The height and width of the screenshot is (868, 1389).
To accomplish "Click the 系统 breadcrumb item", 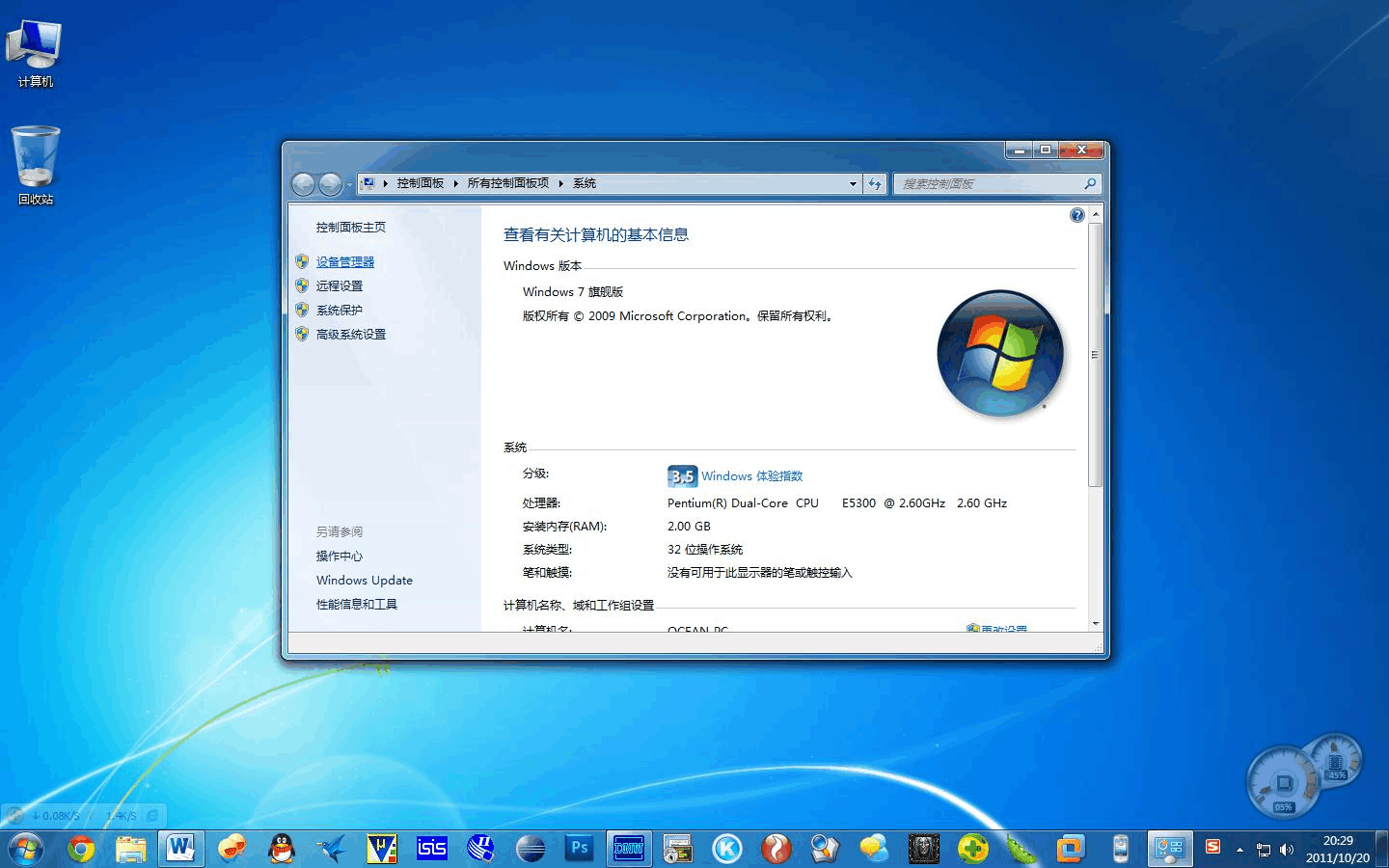I will tap(584, 183).
